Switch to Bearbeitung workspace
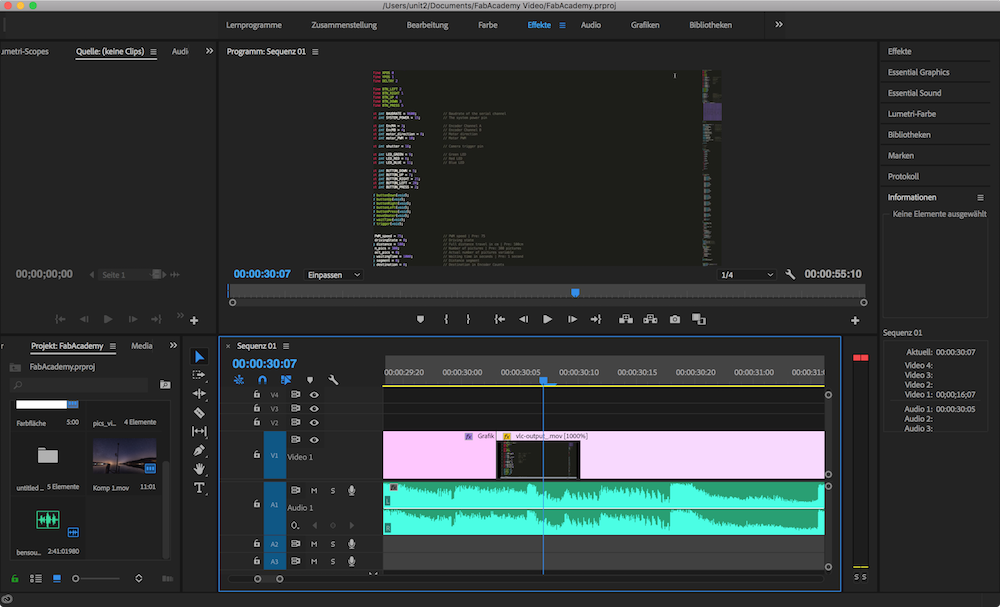1000x607 pixels. [x=427, y=25]
